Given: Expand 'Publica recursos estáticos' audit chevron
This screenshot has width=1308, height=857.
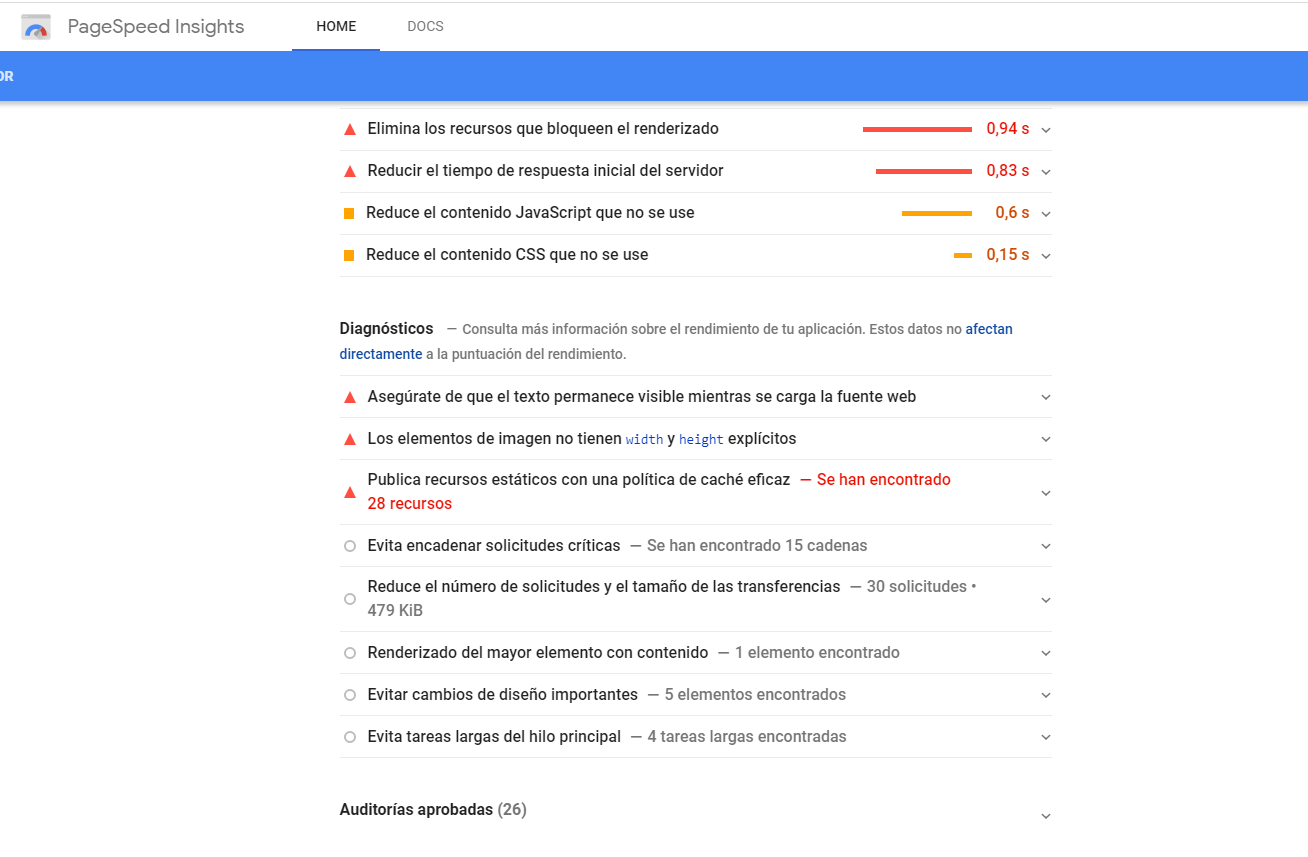Looking at the screenshot, I should [1046, 493].
